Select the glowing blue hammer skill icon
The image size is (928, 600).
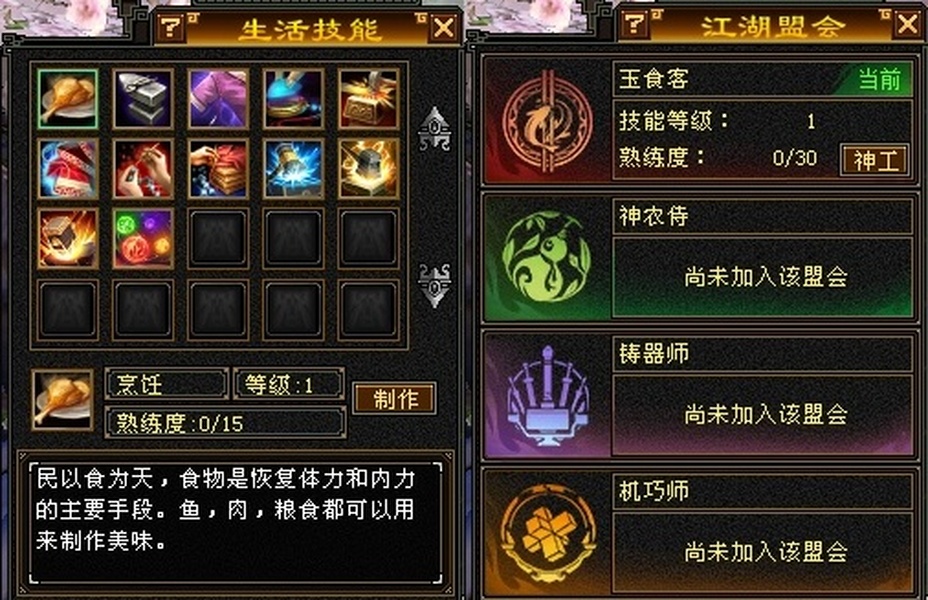[294, 169]
